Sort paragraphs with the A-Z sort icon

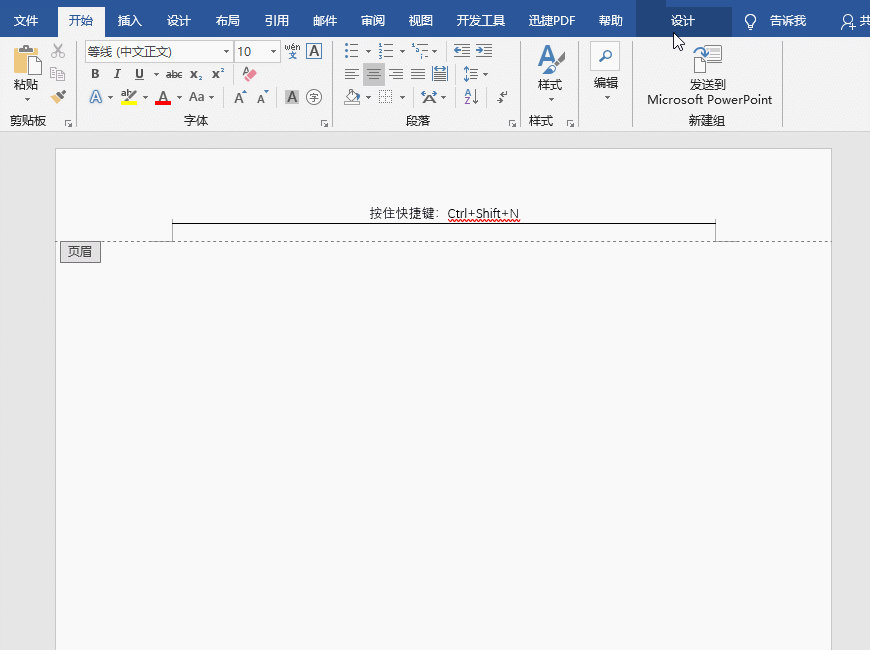470,98
